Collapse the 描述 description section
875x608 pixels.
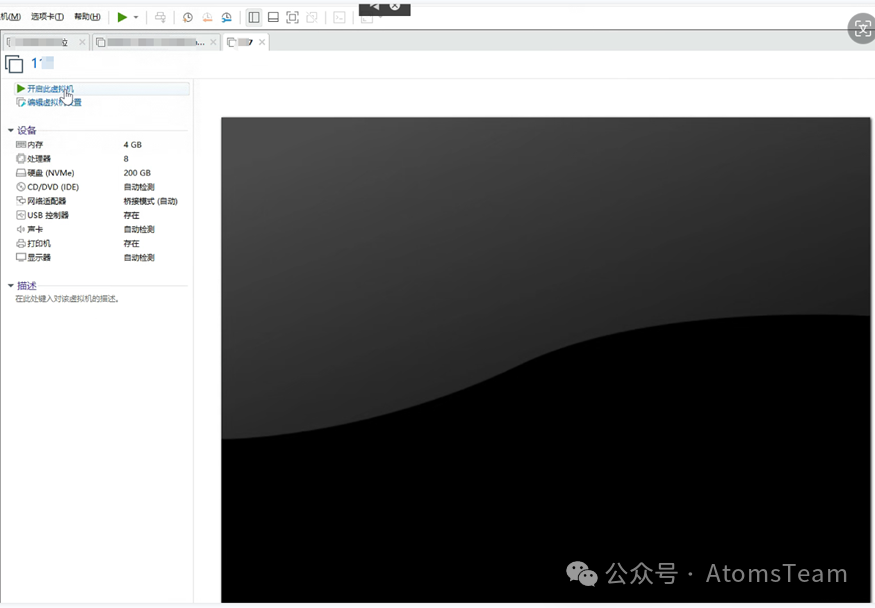[10, 286]
